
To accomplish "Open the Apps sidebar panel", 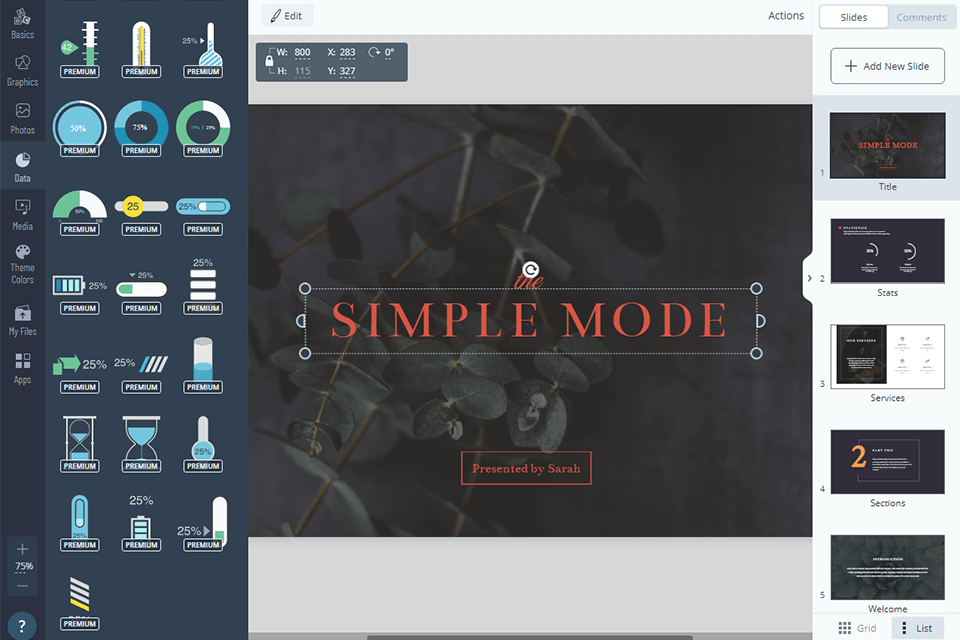I will (x=22, y=368).
